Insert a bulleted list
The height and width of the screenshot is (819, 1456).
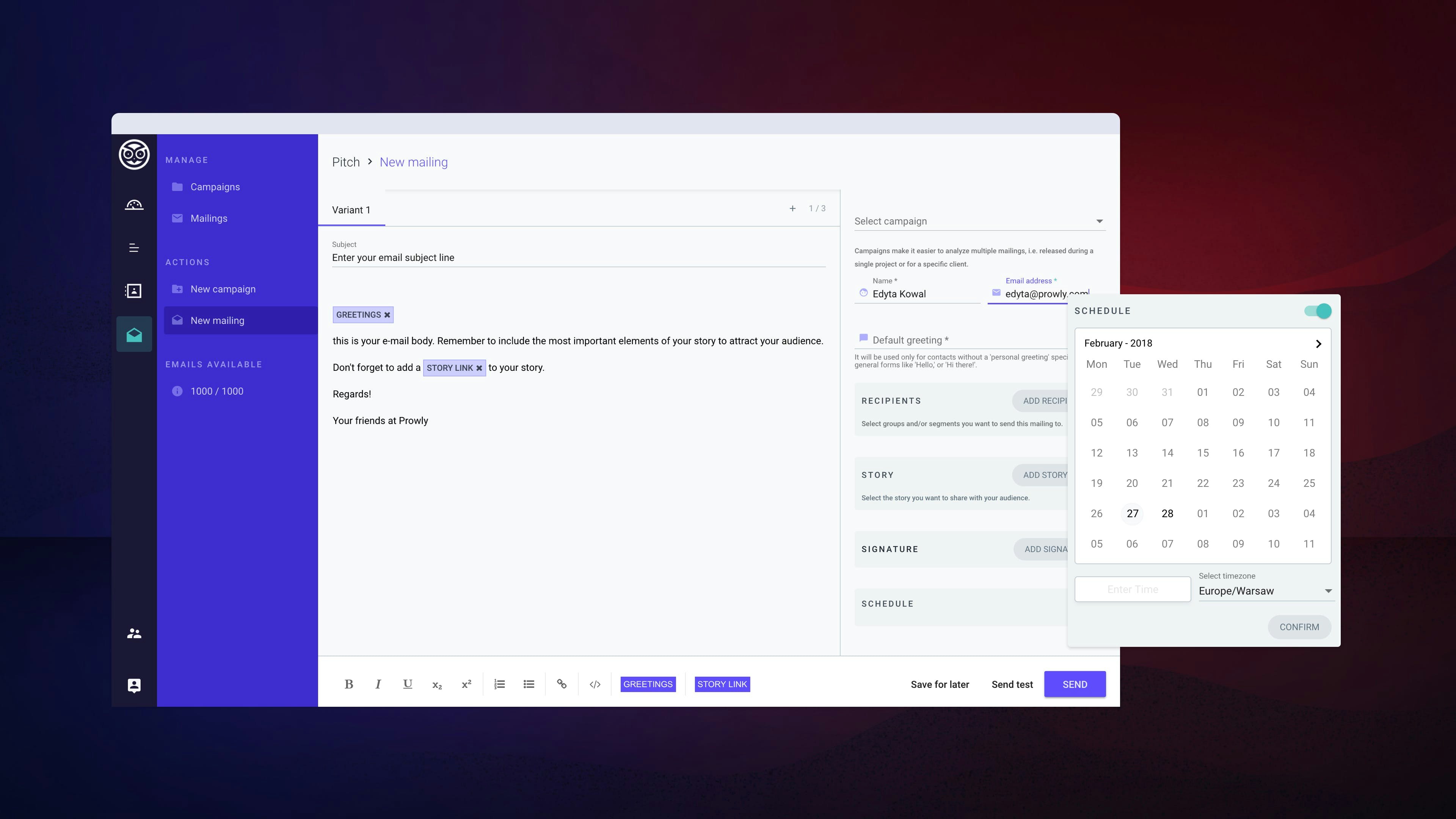click(x=529, y=684)
